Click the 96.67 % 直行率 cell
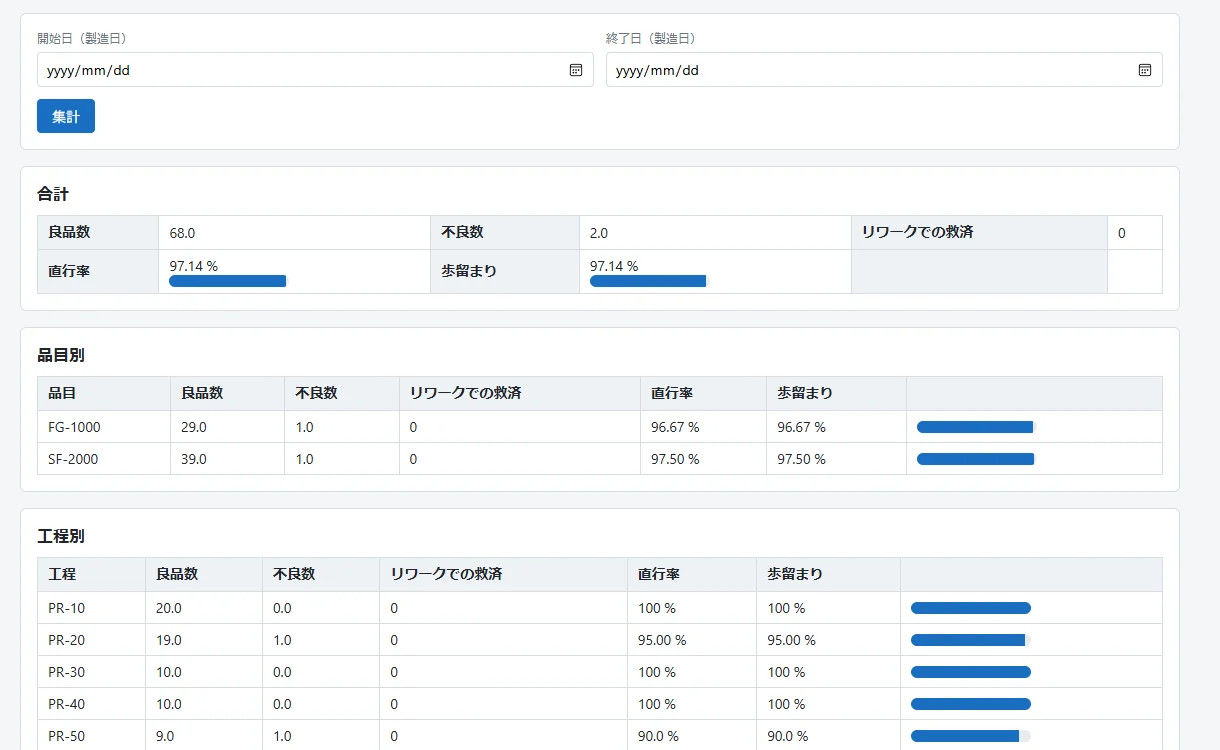 pos(703,427)
